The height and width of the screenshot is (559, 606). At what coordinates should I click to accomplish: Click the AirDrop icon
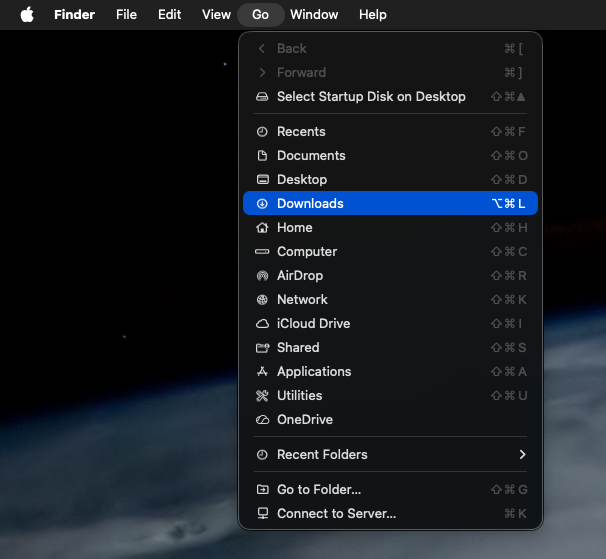[x=262, y=276]
